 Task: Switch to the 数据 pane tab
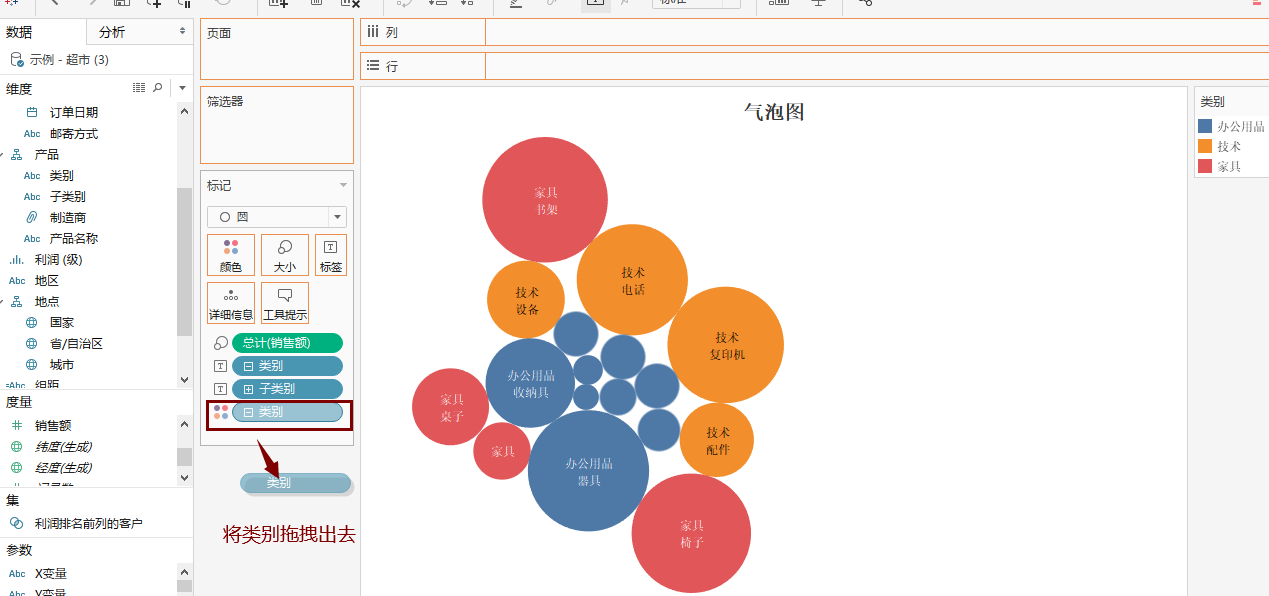pyautogui.click(x=19, y=32)
